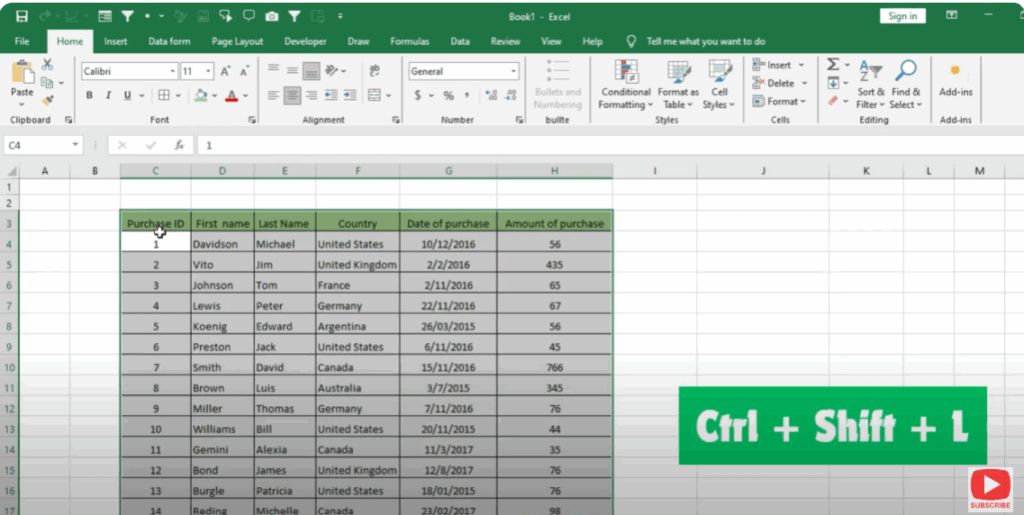Toggle Center horizontal alignment
Image resolution: width=1024 pixels, height=515 pixels.
292,96
